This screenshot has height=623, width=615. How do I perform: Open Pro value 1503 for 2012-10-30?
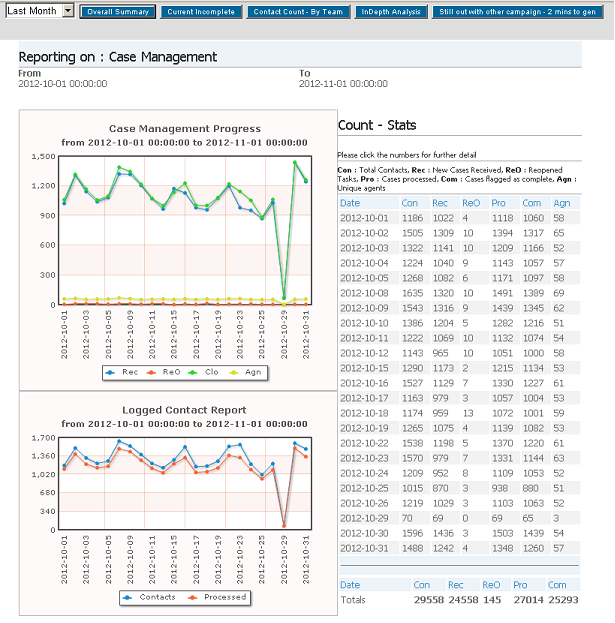coord(502,534)
